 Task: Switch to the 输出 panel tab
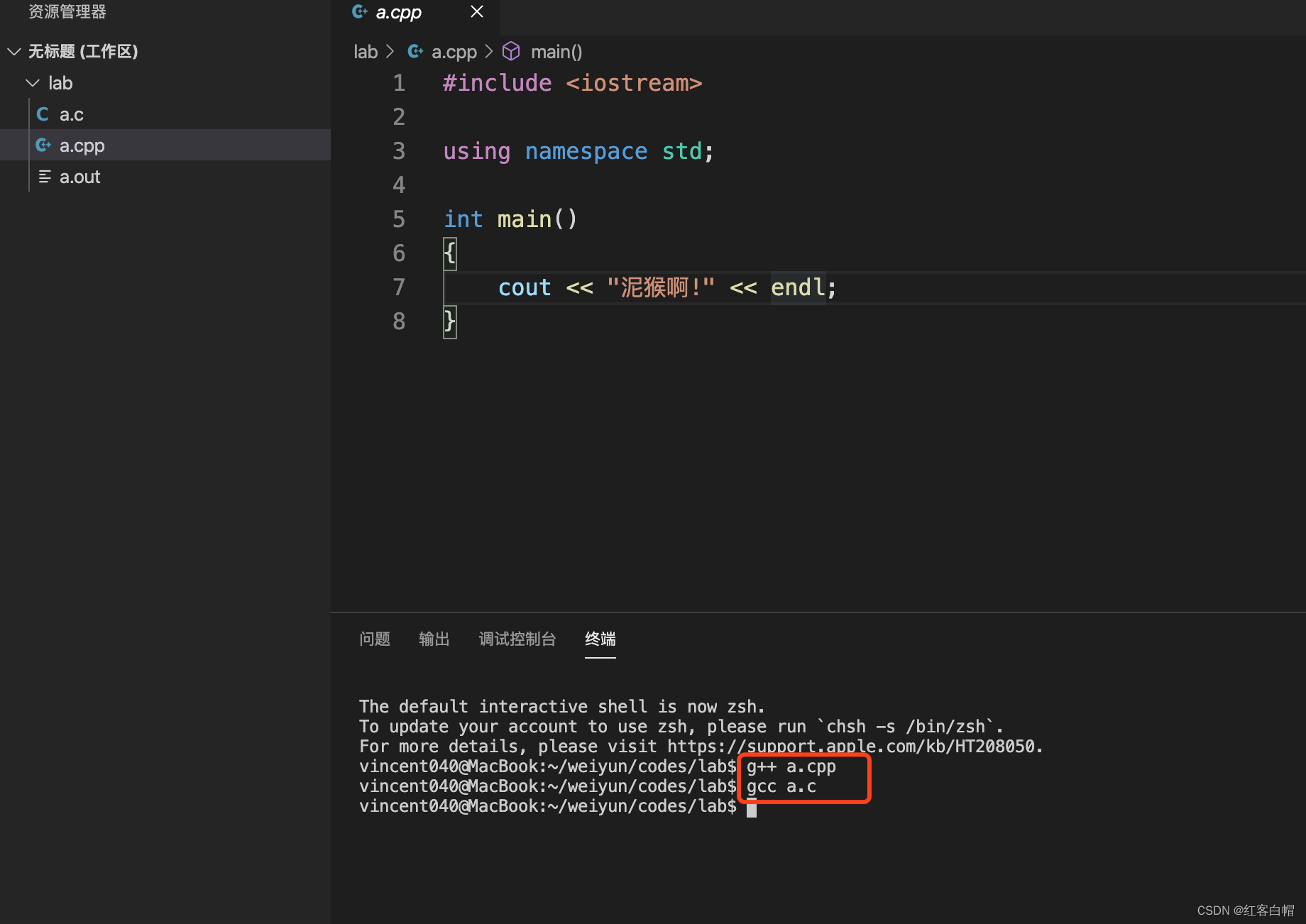[434, 639]
